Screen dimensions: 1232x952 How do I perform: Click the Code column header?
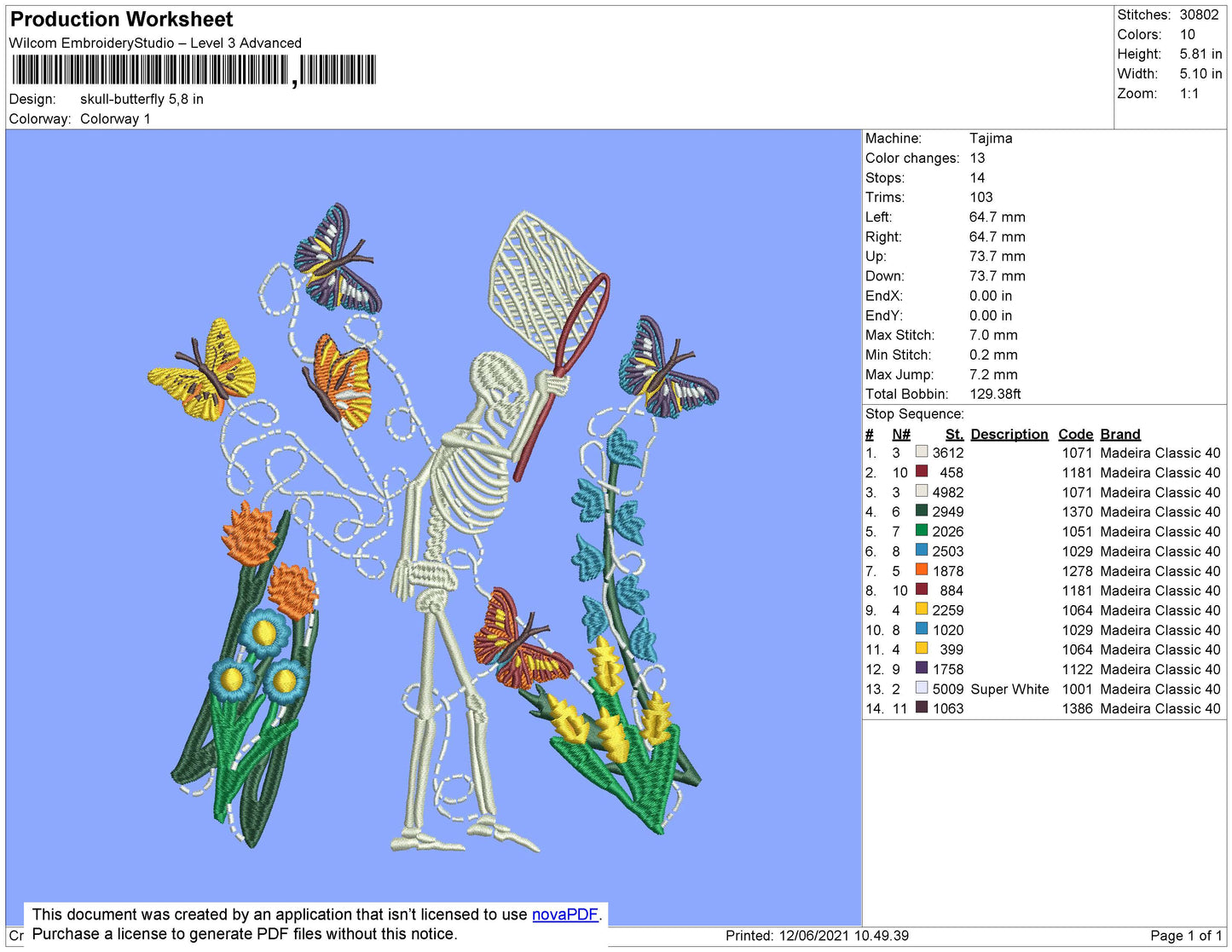(x=1076, y=434)
